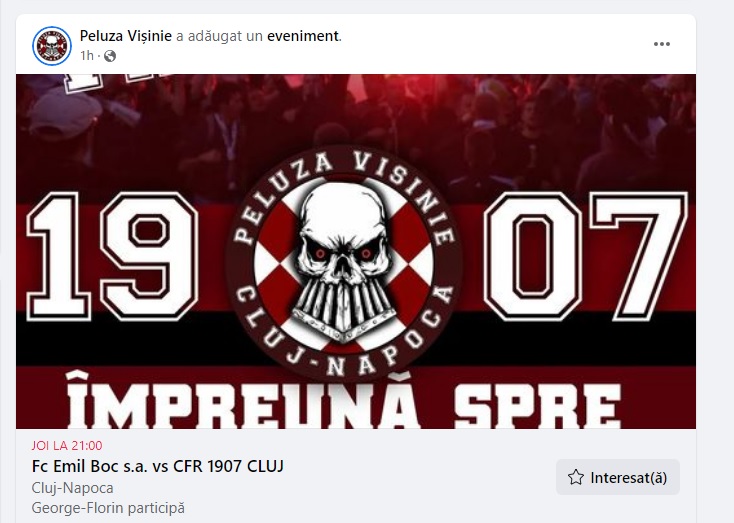
Task: Click the large '19' on the cover image
Action: [x=112, y=256]
